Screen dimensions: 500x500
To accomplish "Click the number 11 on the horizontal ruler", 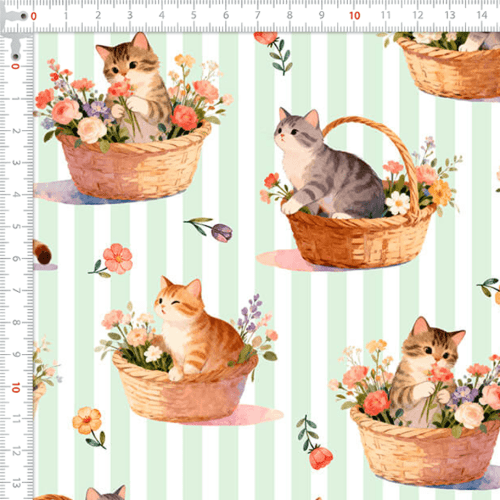I will (x=386, y=15).
